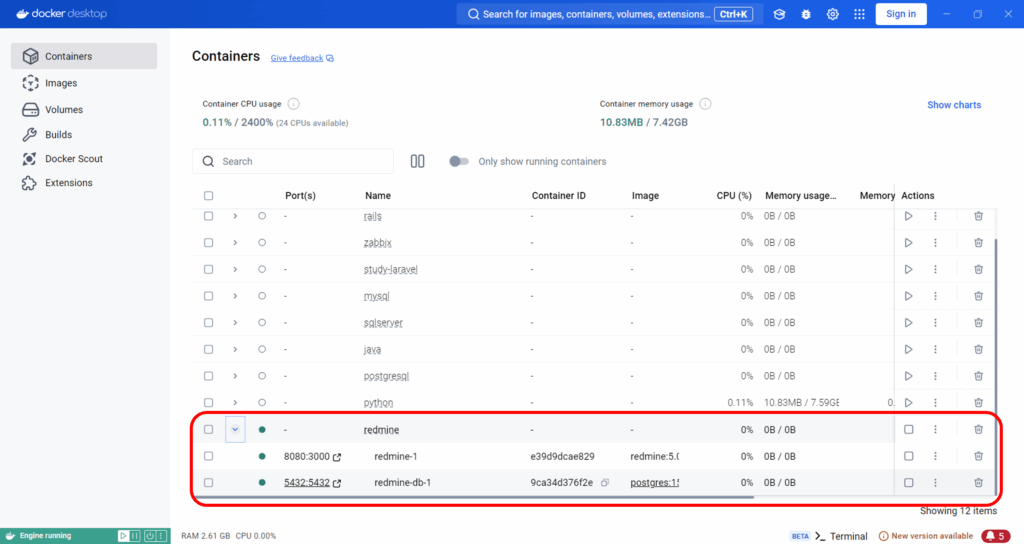The height and width of the screenshot is (544, 1024).
Task: Open the Volumes sidebar section
Action: pyautogui.click(x=64, y=109)
